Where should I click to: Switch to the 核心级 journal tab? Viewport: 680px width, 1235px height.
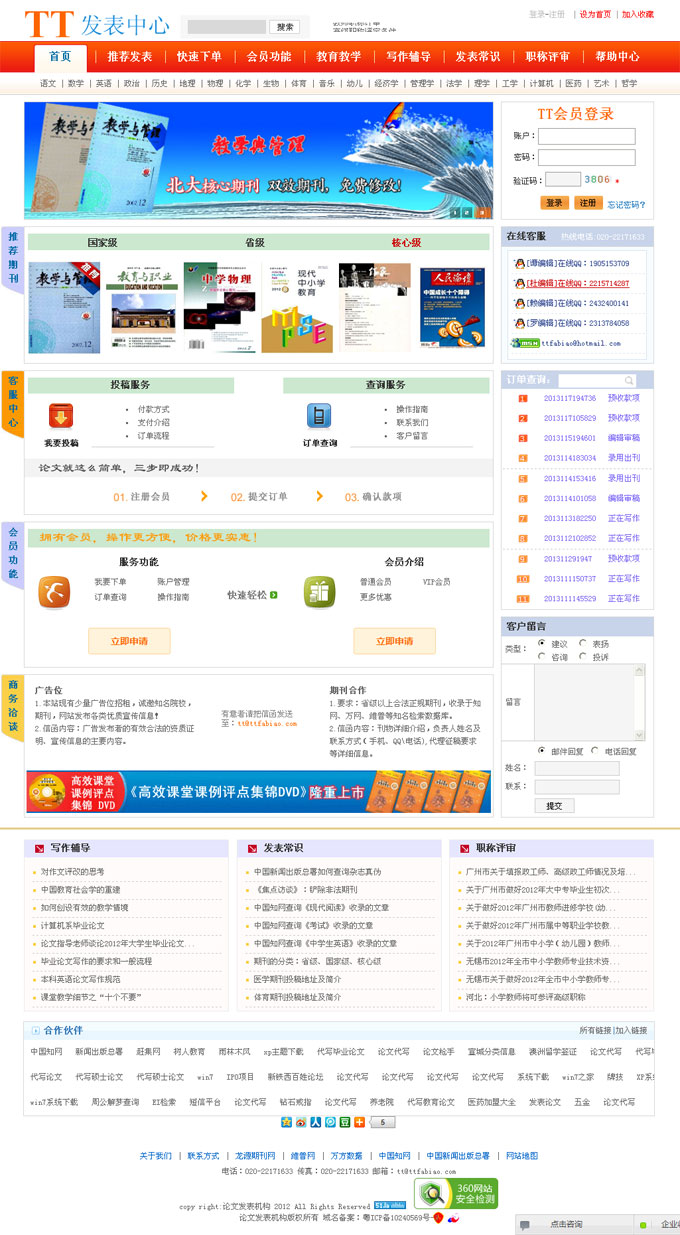coord(406,243)
